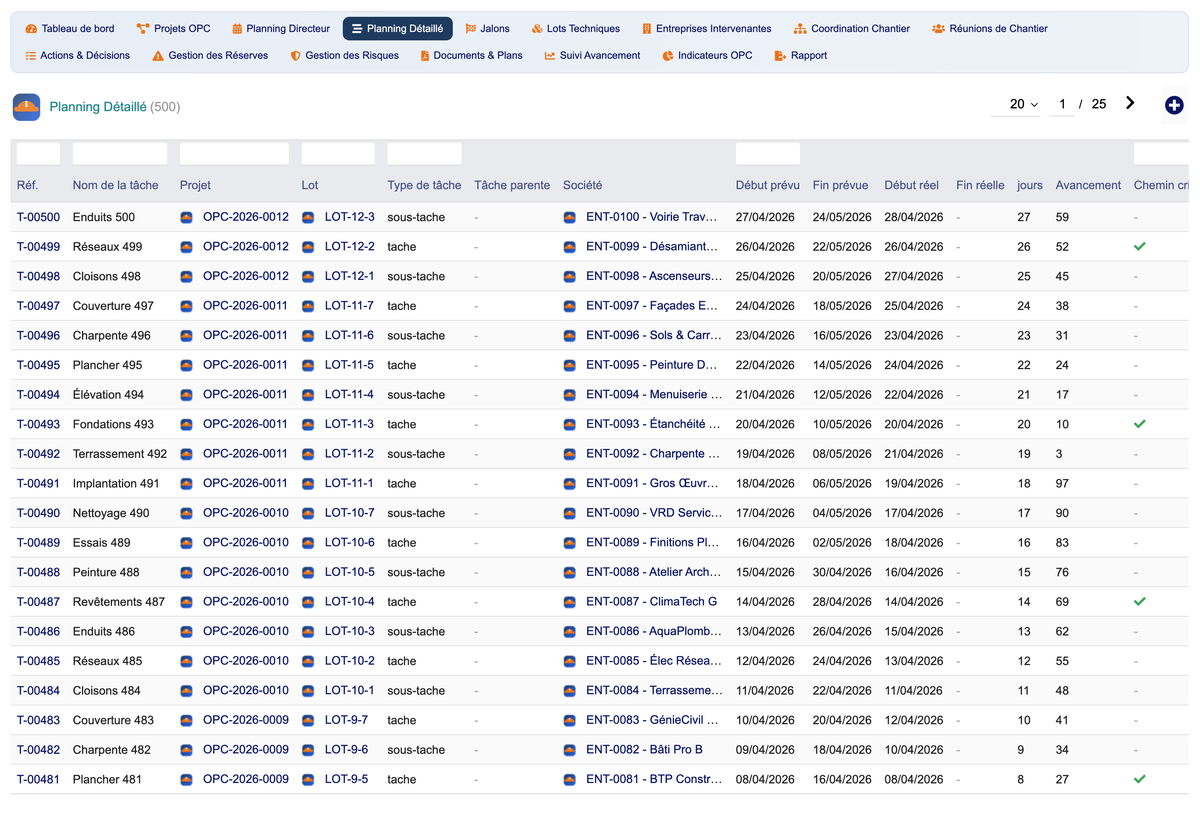The width and height of the screenshot is (1200, 839).
Task: Open task reference T-00481
Action: pyautogui.click(x=38, y=779)
